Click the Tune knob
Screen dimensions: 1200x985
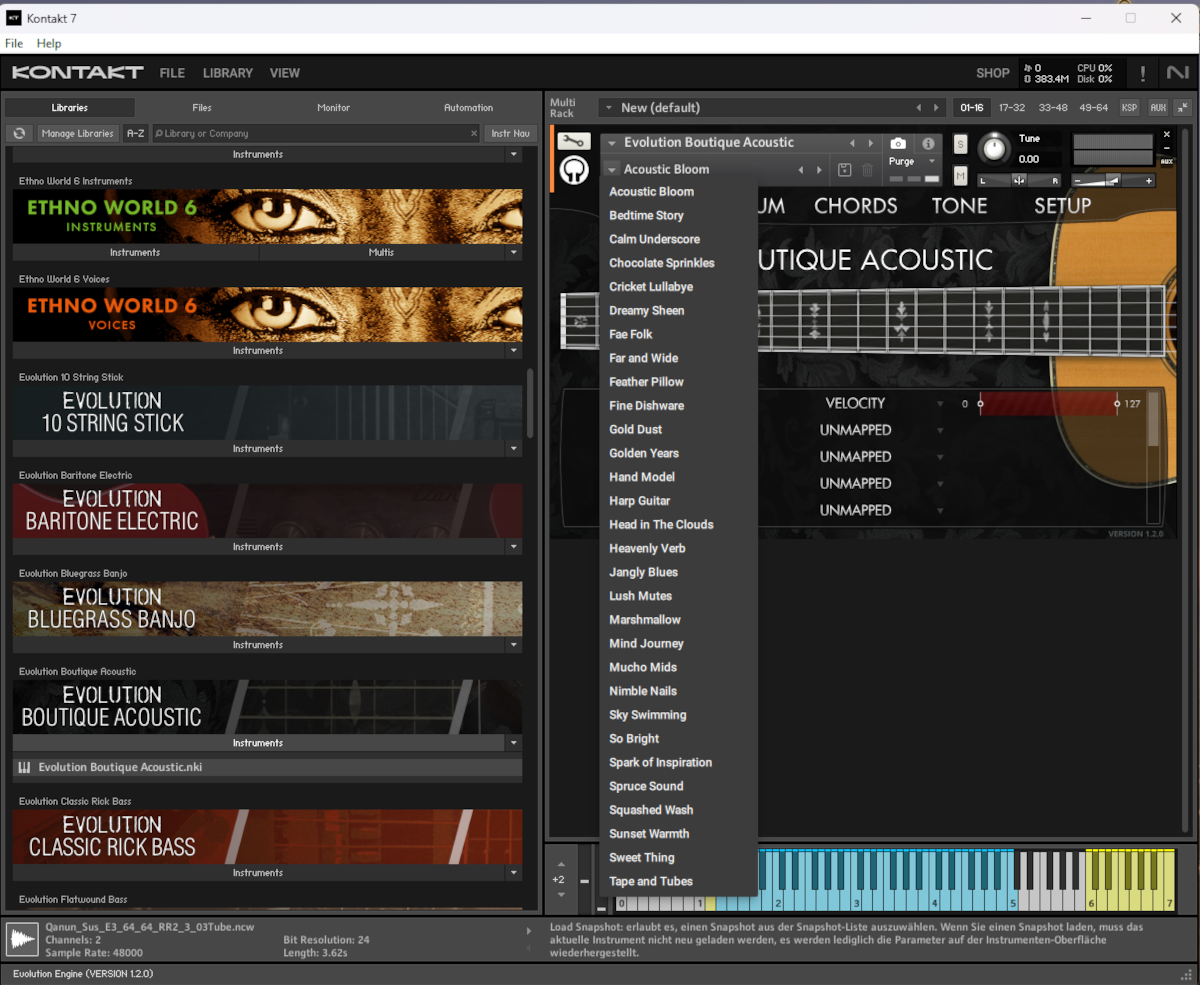coord(993,149)
